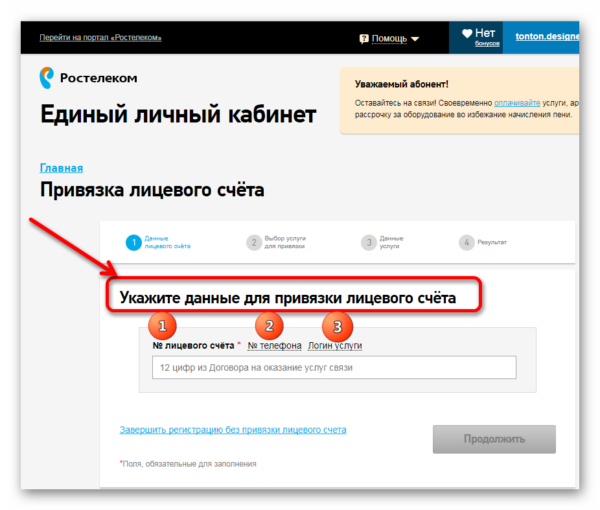The image size is (600, 510).
Task: Select step 2 circle Выбор услуги
Action: pos(254,243)
